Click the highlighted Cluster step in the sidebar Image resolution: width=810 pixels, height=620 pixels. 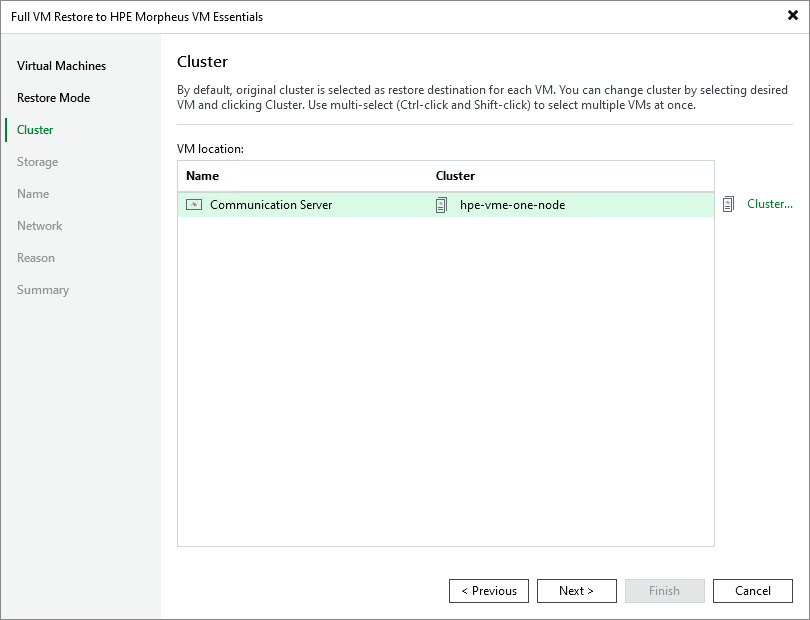pos(36,129)
